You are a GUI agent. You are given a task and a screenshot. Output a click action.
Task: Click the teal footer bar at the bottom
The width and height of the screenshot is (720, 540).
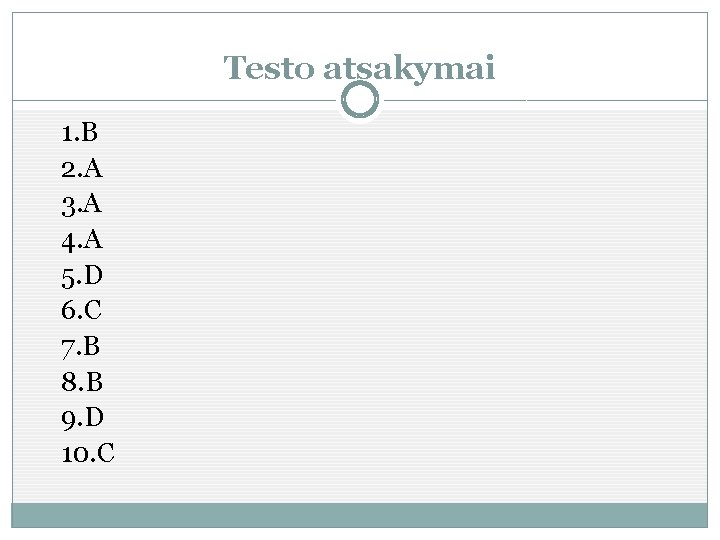click(360, 515)
